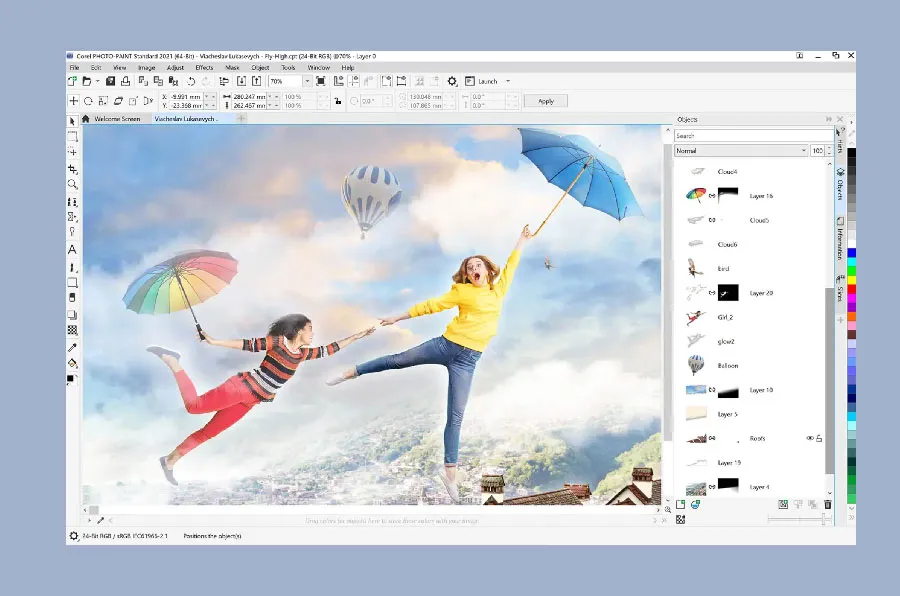Open the merge mode dropdown showing Normal
The height and width of the screenshot is (596, 900).
(804, 150)
